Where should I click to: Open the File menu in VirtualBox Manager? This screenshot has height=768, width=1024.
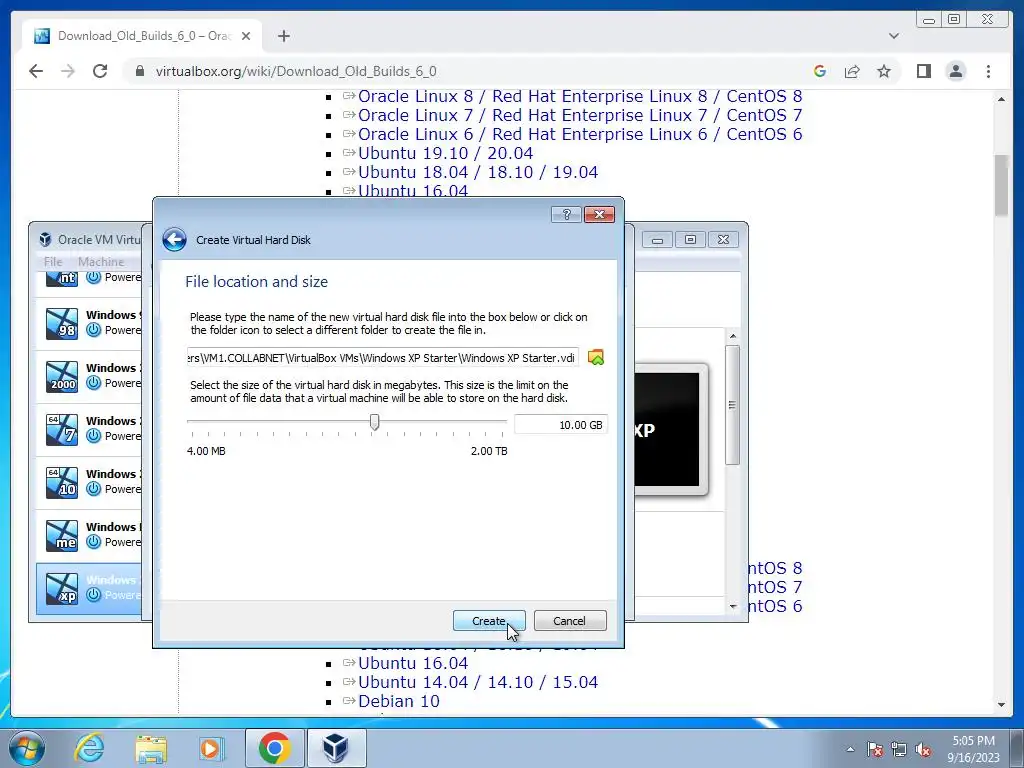point(53,261)
